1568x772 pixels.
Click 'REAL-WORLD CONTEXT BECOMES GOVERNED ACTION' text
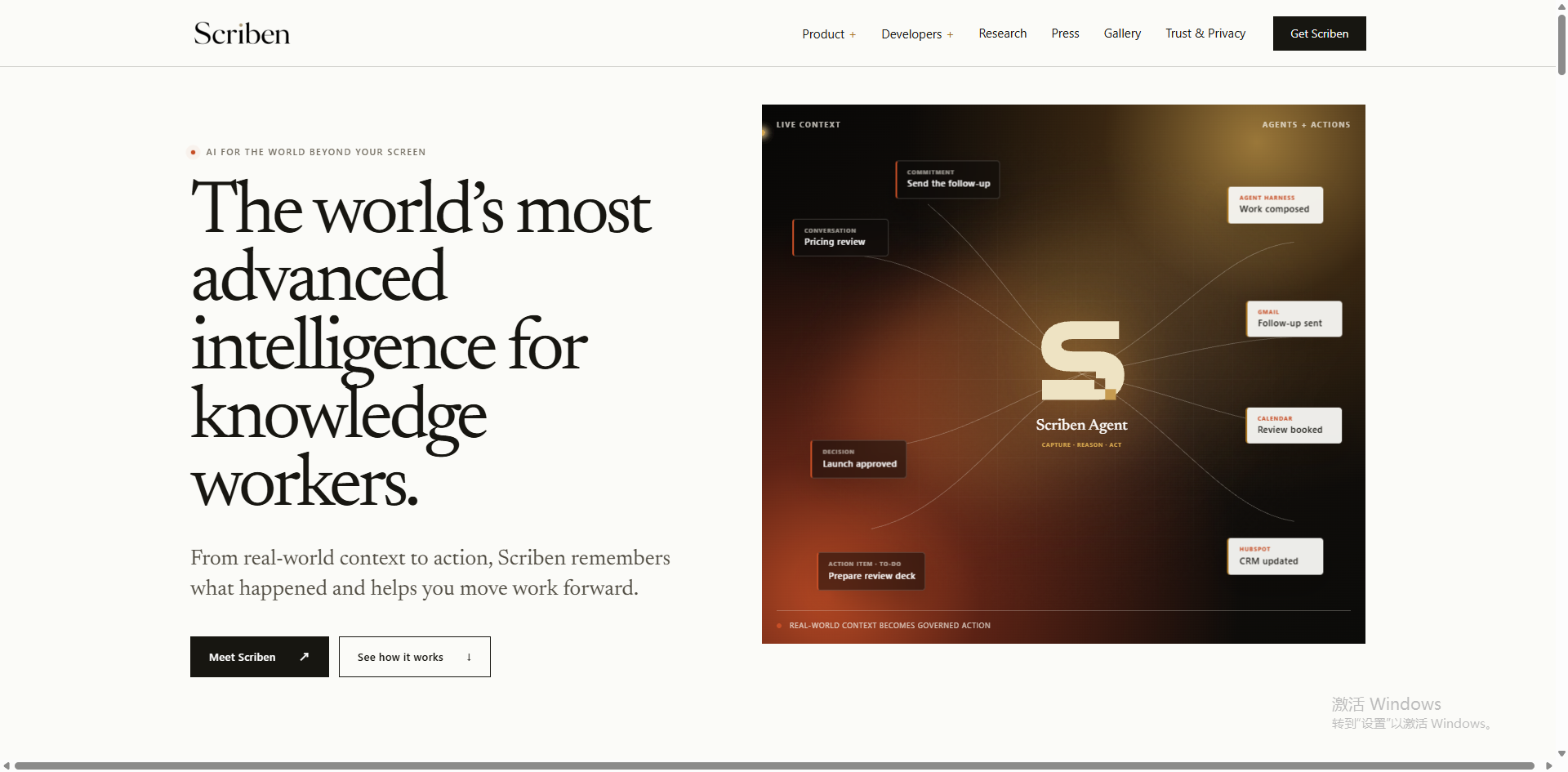(x=889, y=626)
